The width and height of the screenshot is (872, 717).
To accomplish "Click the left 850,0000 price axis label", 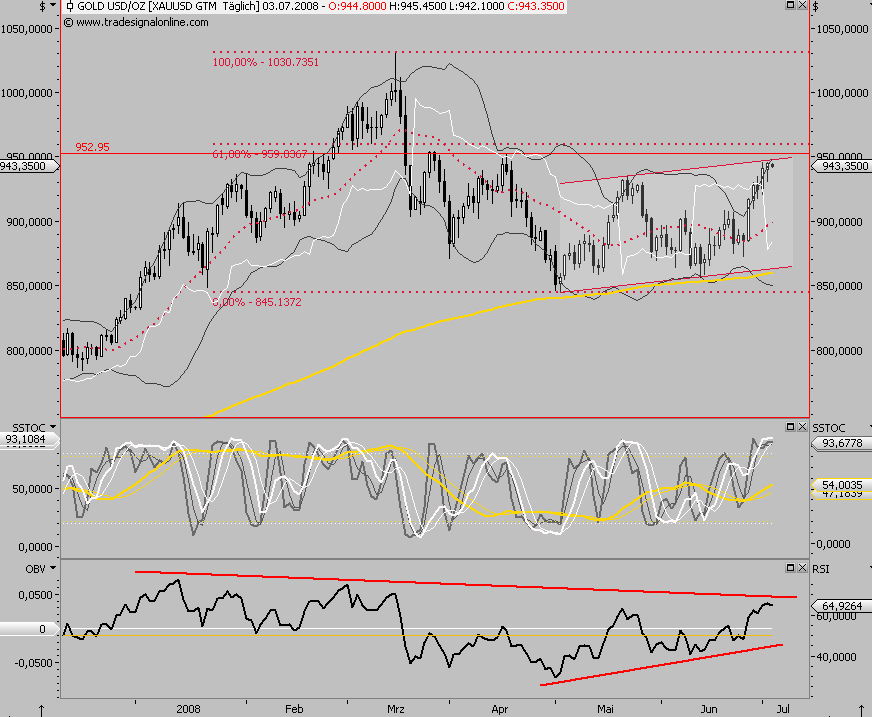I will 29,286.
